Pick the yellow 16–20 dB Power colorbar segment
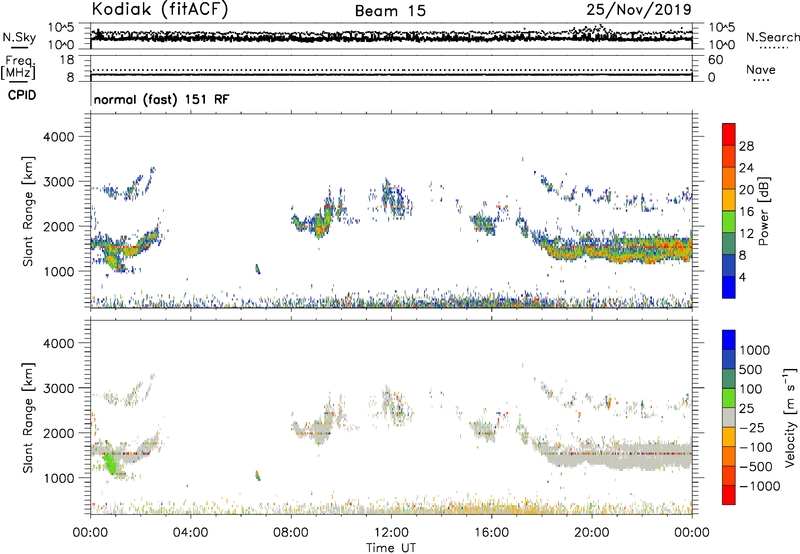Screen dimensions: 800x554 (729, 200)
